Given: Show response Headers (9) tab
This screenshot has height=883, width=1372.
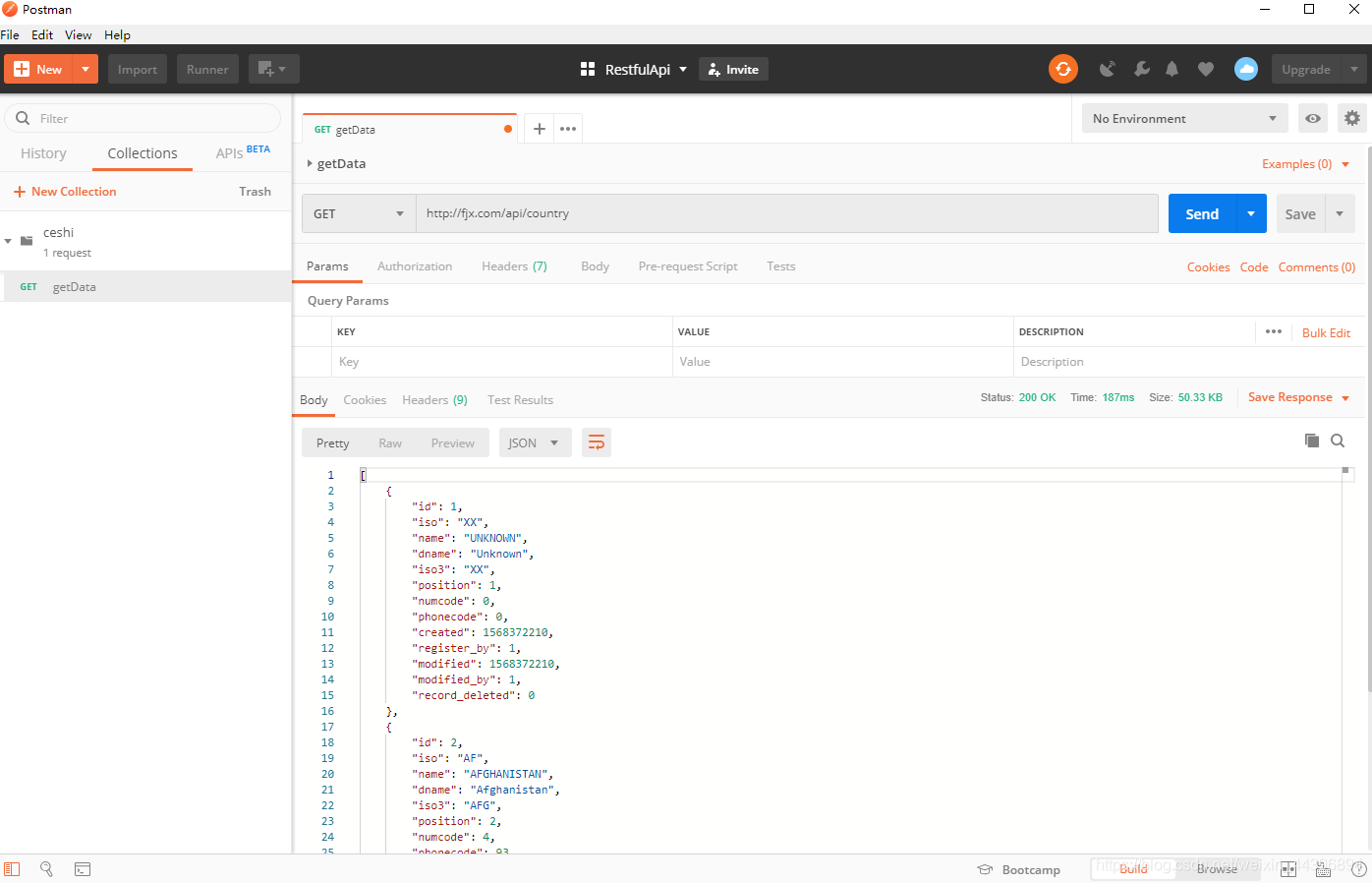Looking at the screenshot, I should coord(434,400).
